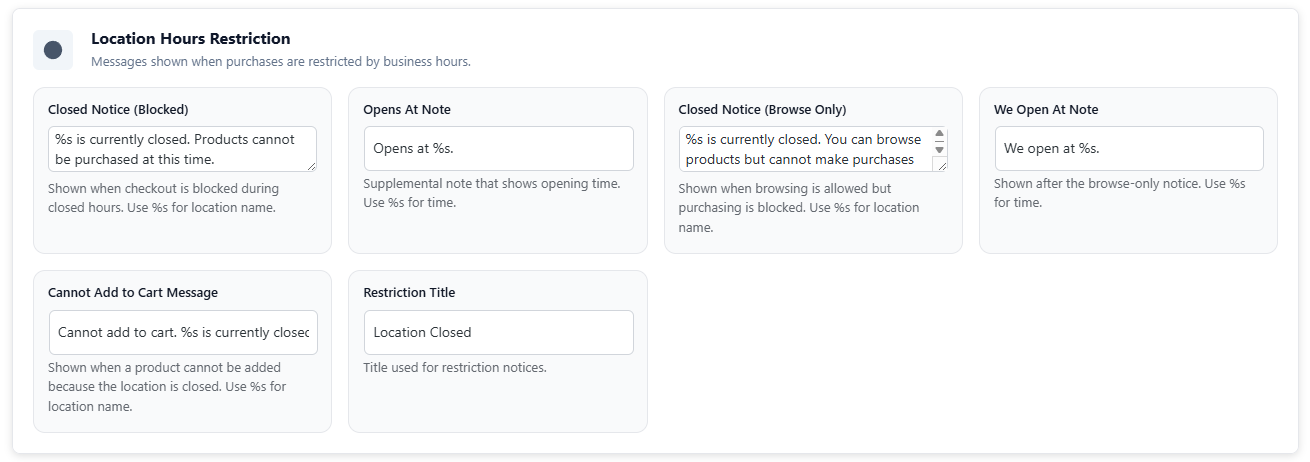This screenshot has width=1310, height=462.
Task: Click the Restriction Title input field
Action: (x=498, y=332)
